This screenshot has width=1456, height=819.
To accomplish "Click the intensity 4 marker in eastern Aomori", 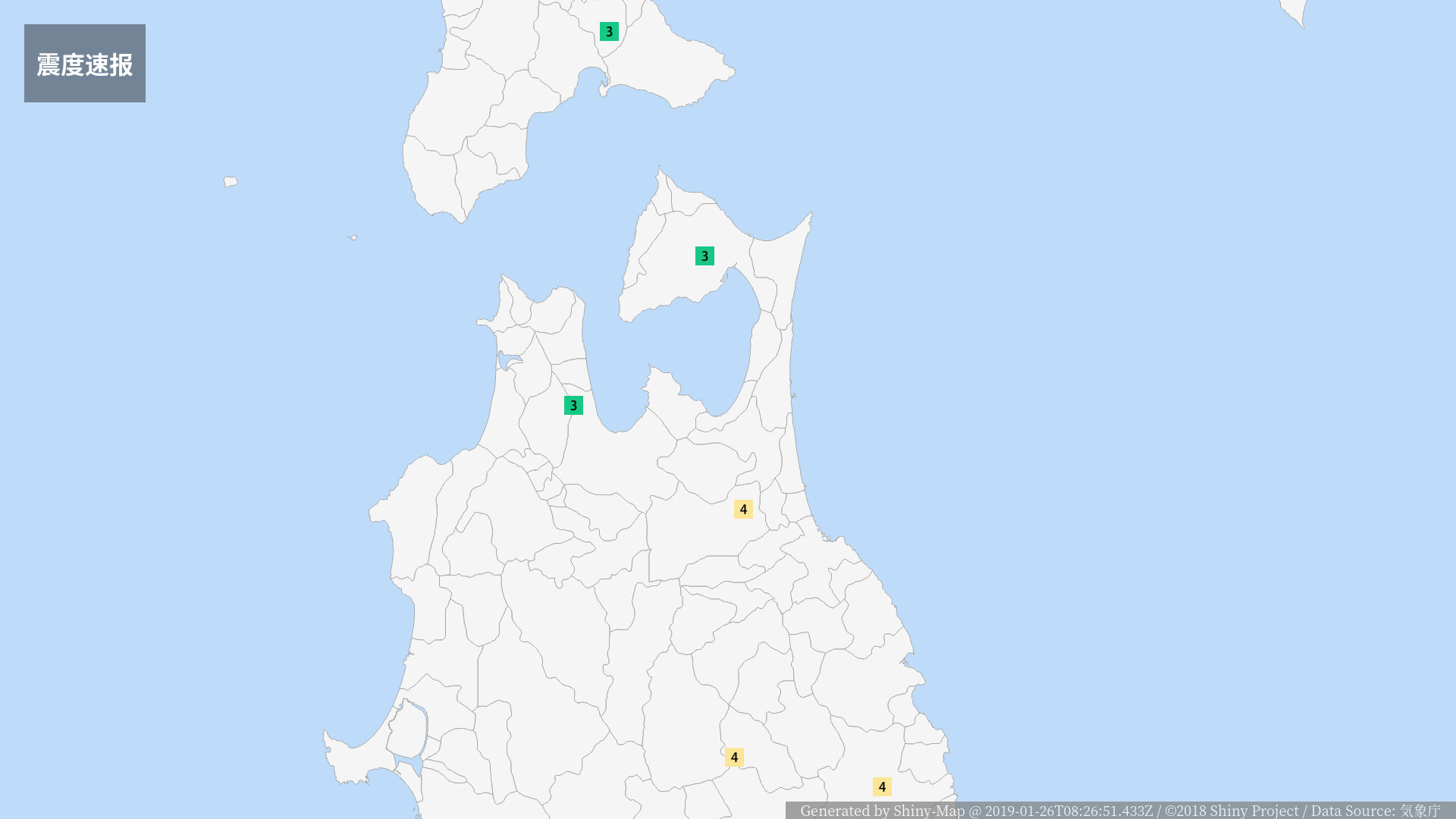I will pyautogui.click(x=743, y=510).
